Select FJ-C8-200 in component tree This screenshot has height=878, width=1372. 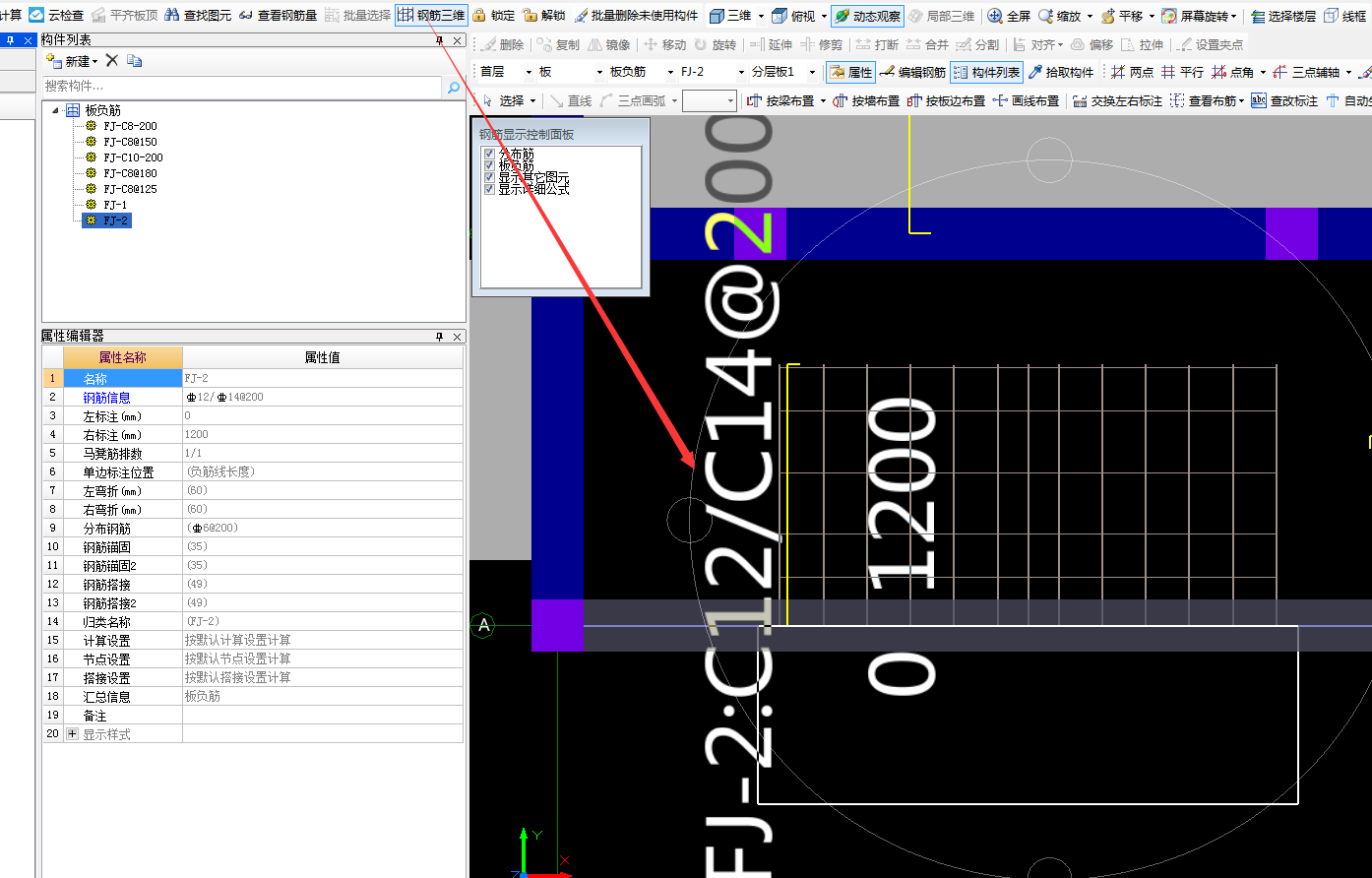click(130, 126)
